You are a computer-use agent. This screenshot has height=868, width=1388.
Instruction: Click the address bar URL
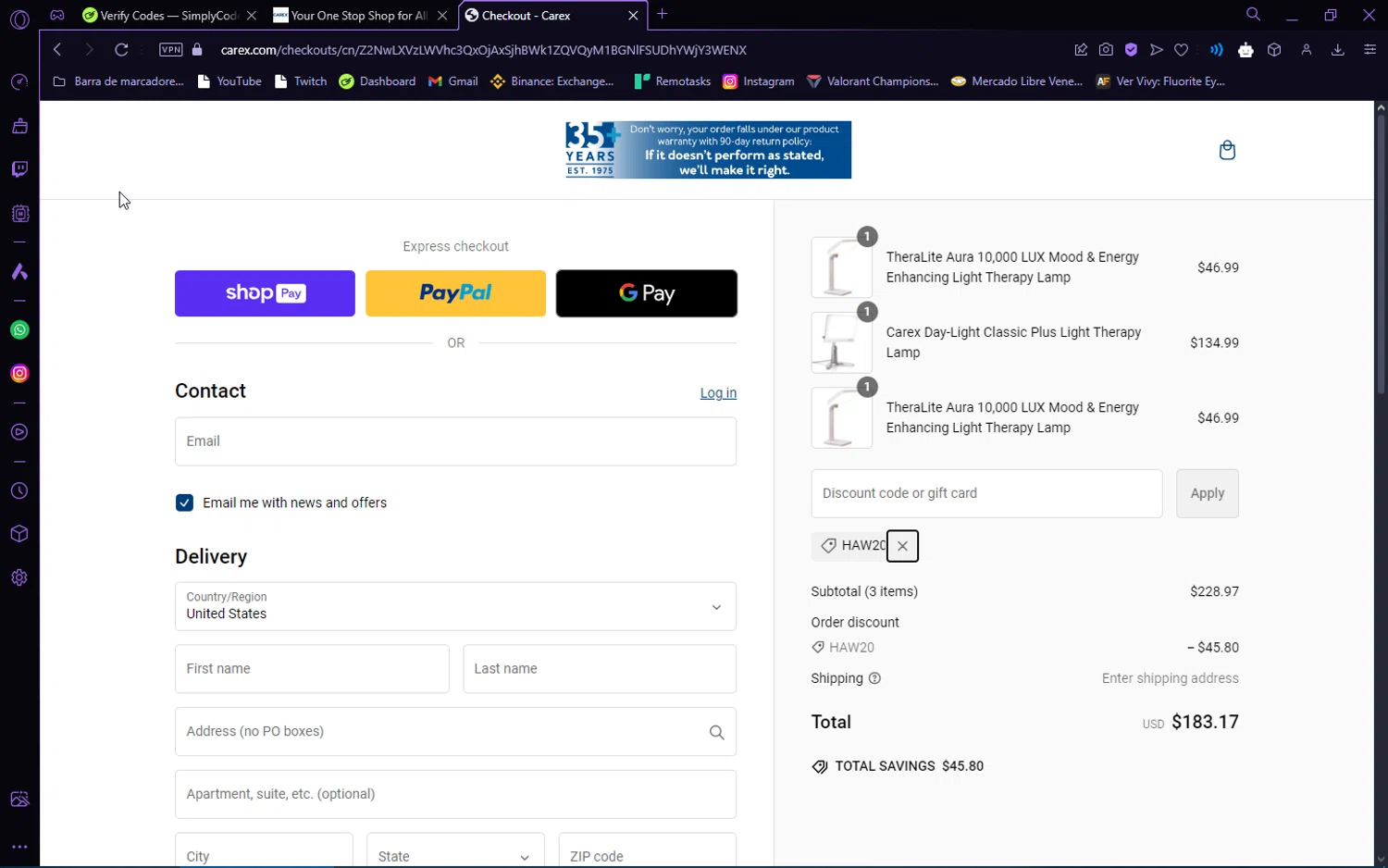(x=483, y=50)
